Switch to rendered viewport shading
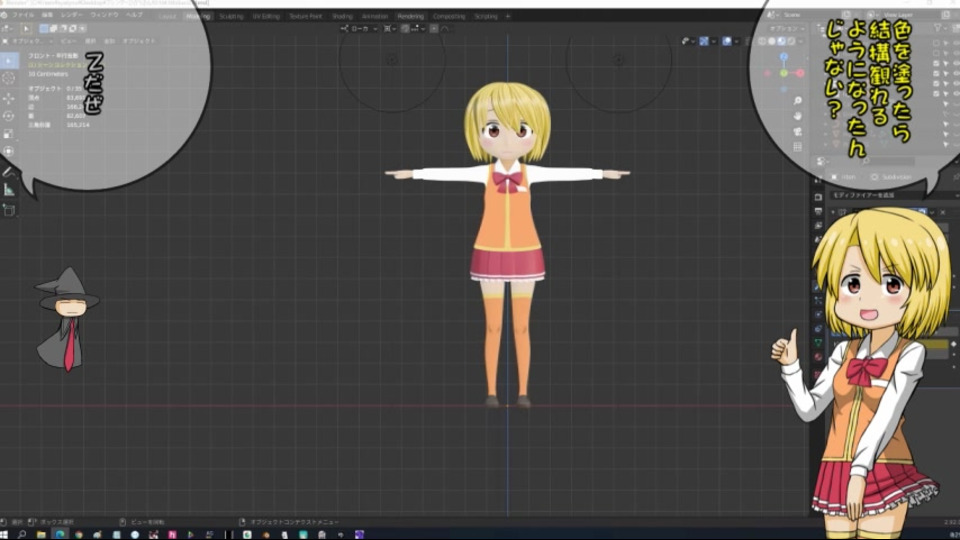Screen dimensions: 960x540 tap(792, 41)
